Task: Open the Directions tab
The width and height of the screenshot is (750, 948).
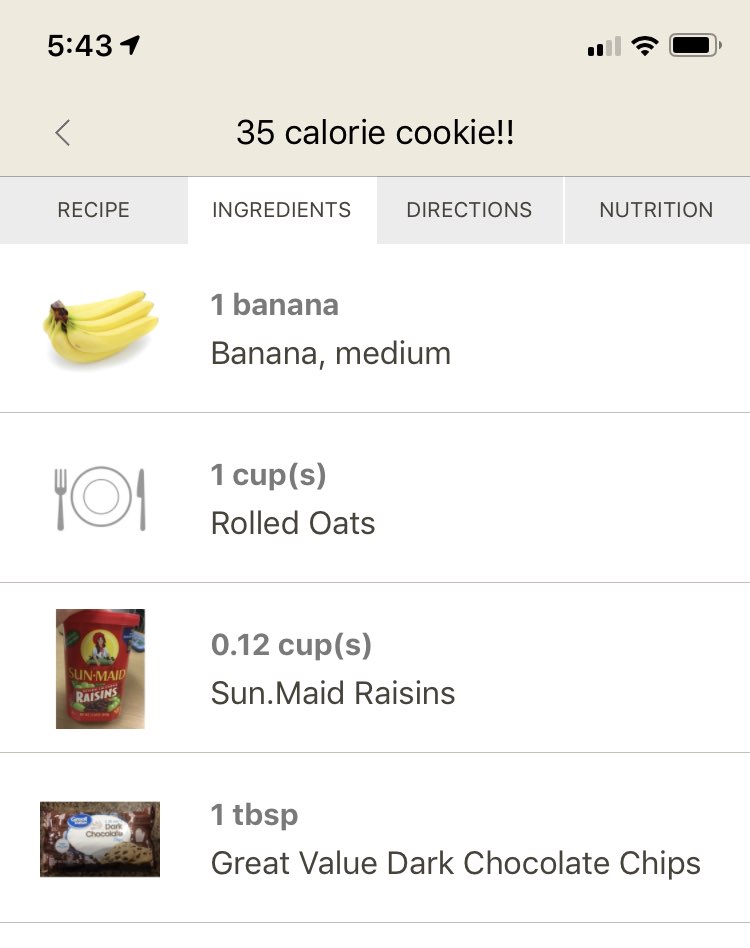Action: point(469,210)
